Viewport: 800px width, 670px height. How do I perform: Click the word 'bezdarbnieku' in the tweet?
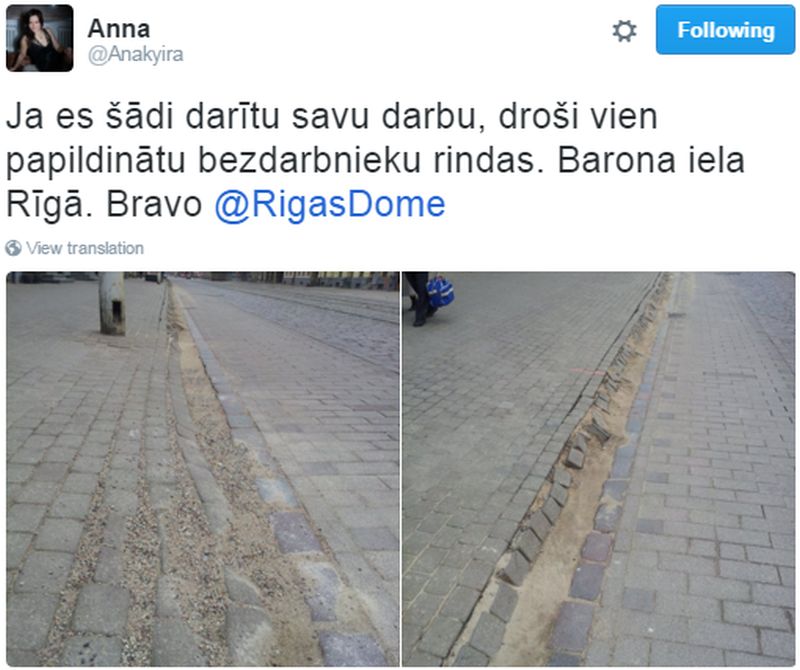click(309, 162)
